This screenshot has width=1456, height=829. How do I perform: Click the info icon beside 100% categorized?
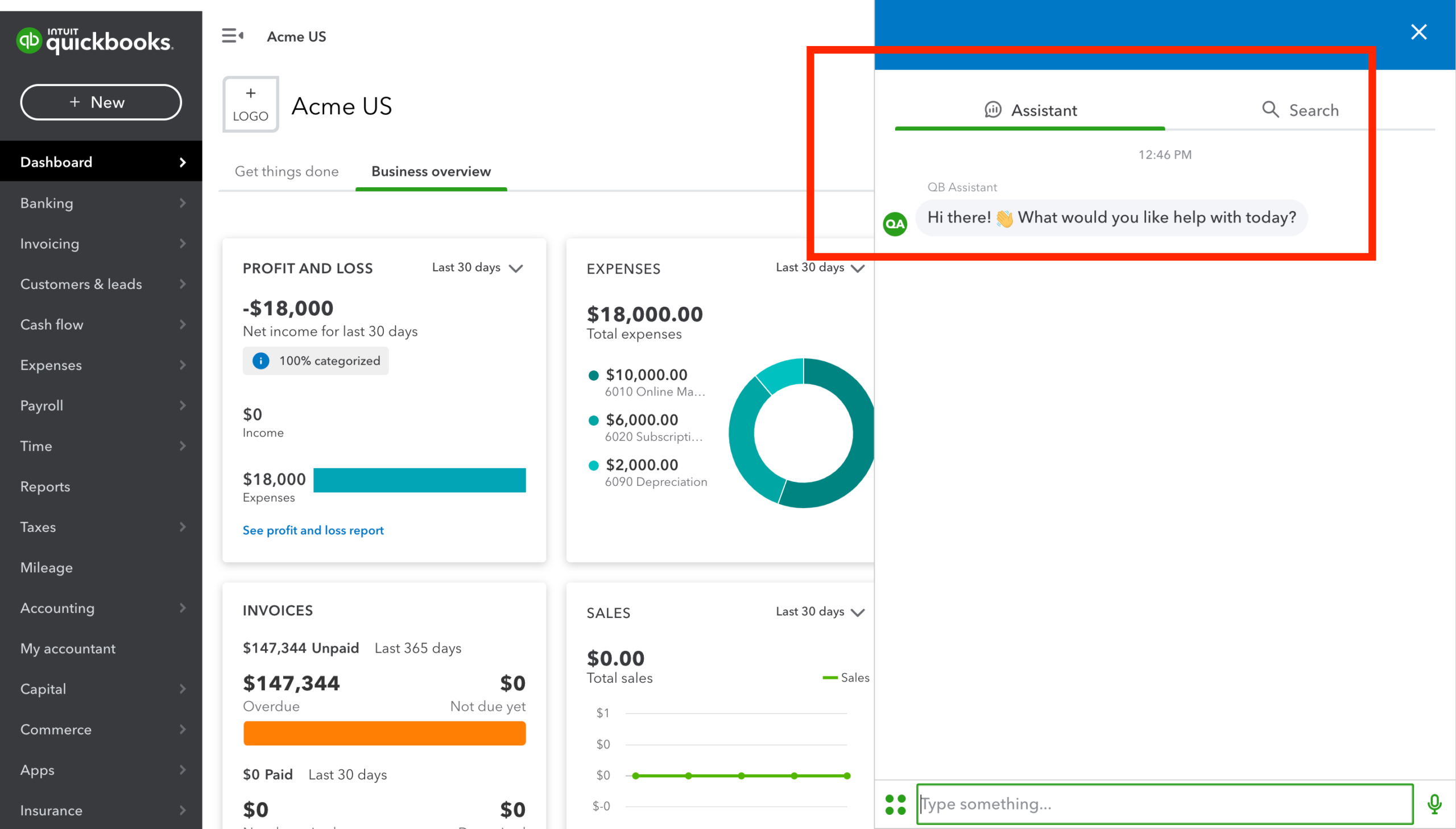260,360
